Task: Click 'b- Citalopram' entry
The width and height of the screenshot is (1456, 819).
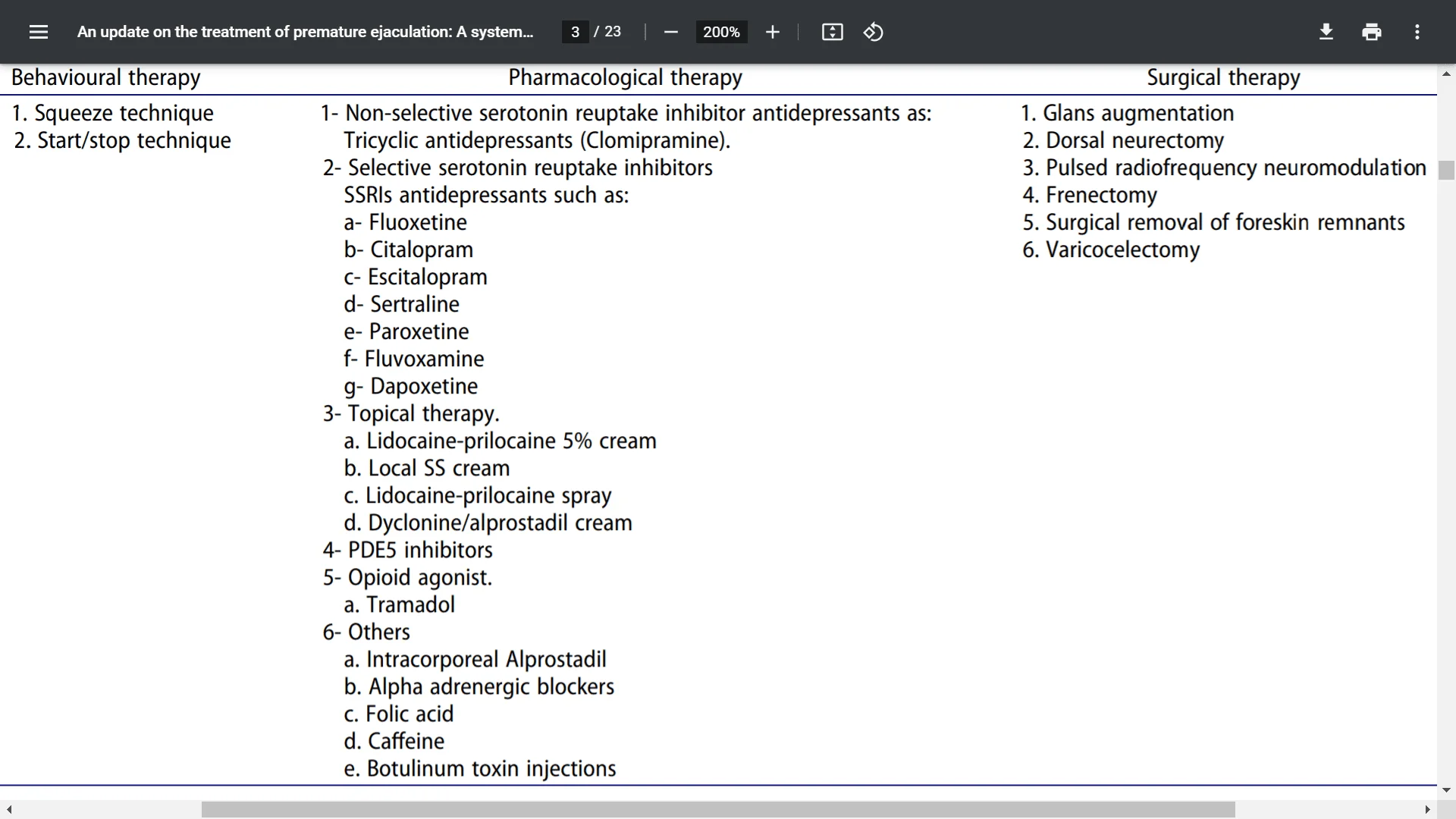Action: click(408, 249)
